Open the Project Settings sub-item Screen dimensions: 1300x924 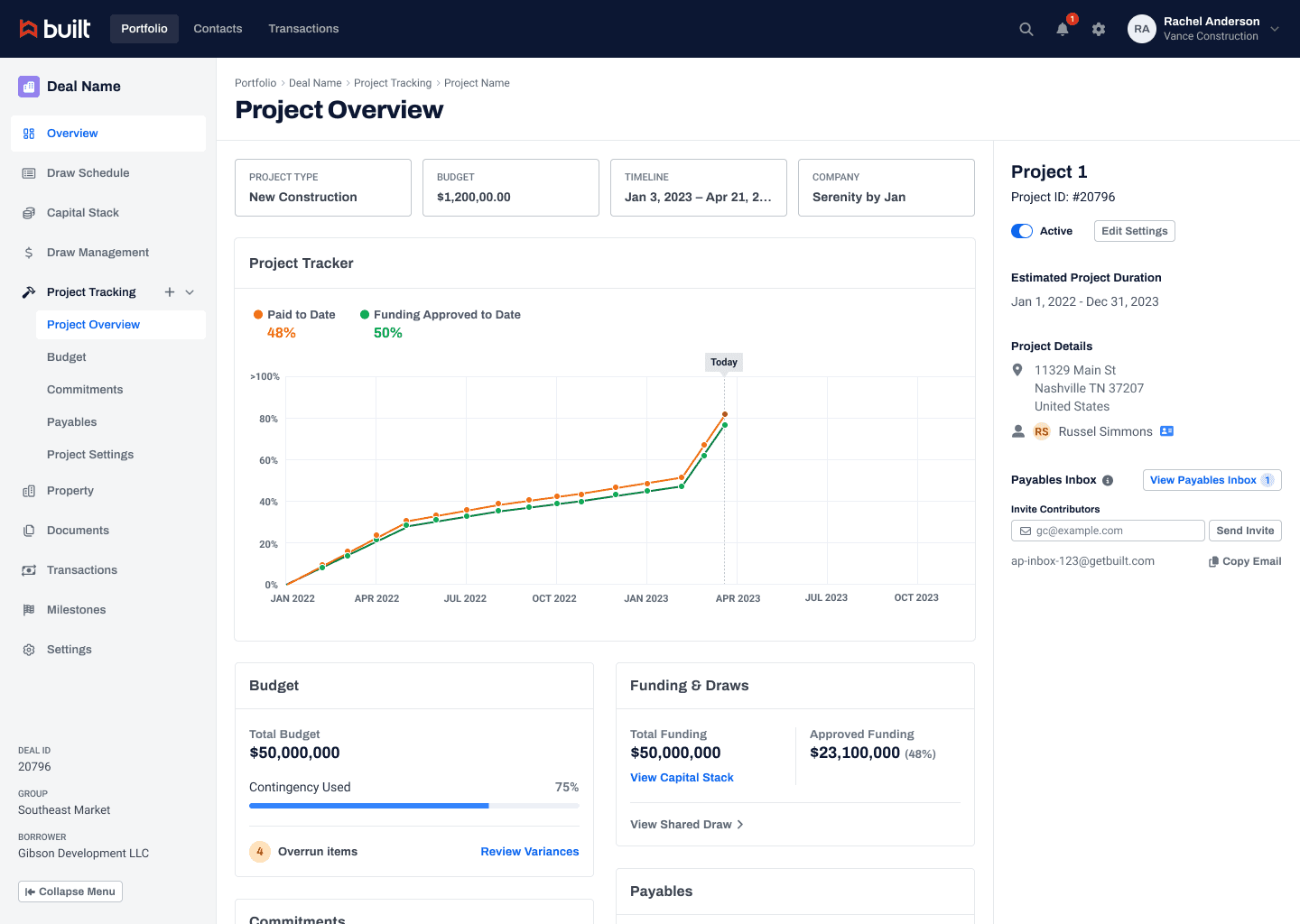click(121, 455)
